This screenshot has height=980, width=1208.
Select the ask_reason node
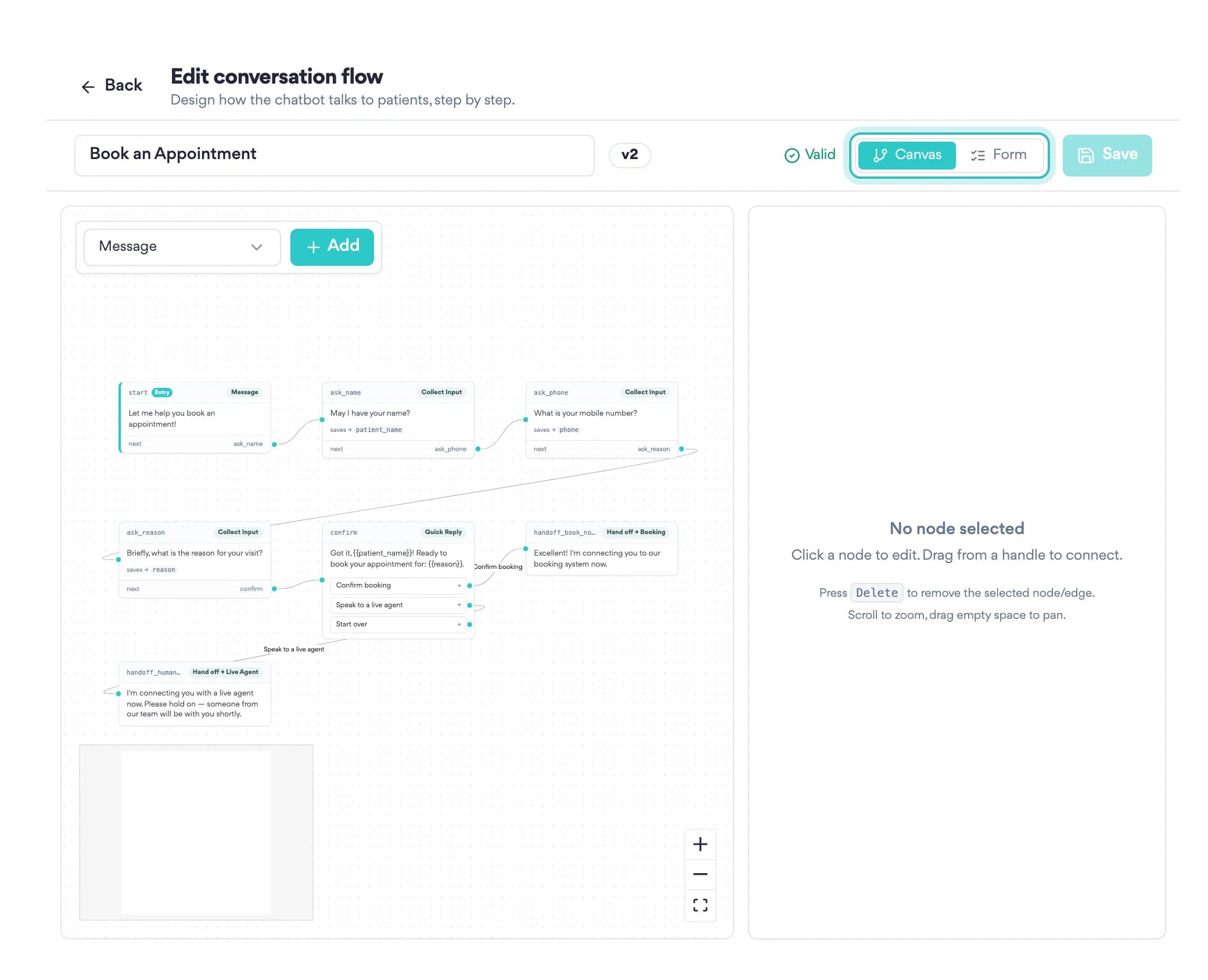[x=195, y=560]
